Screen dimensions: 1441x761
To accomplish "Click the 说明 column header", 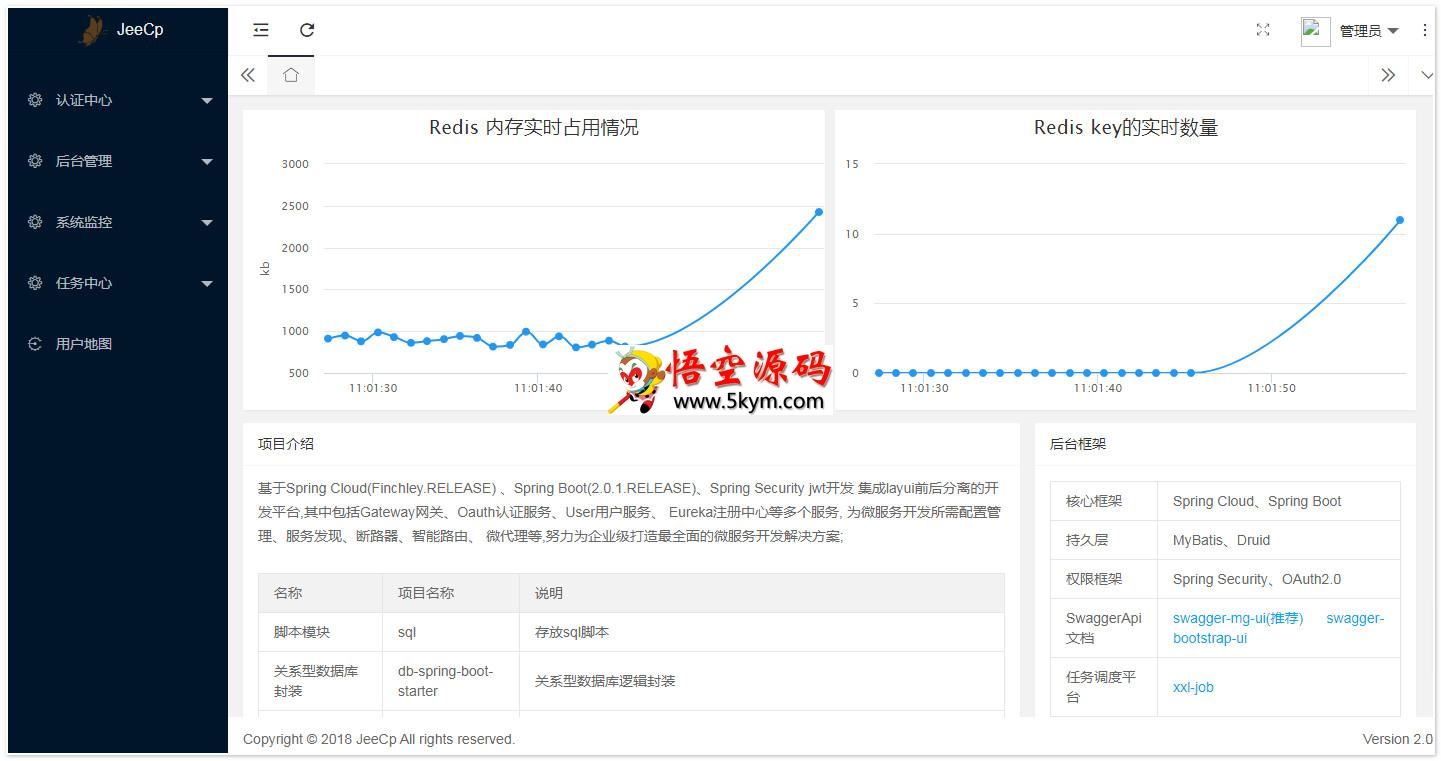I will point(762,593).
